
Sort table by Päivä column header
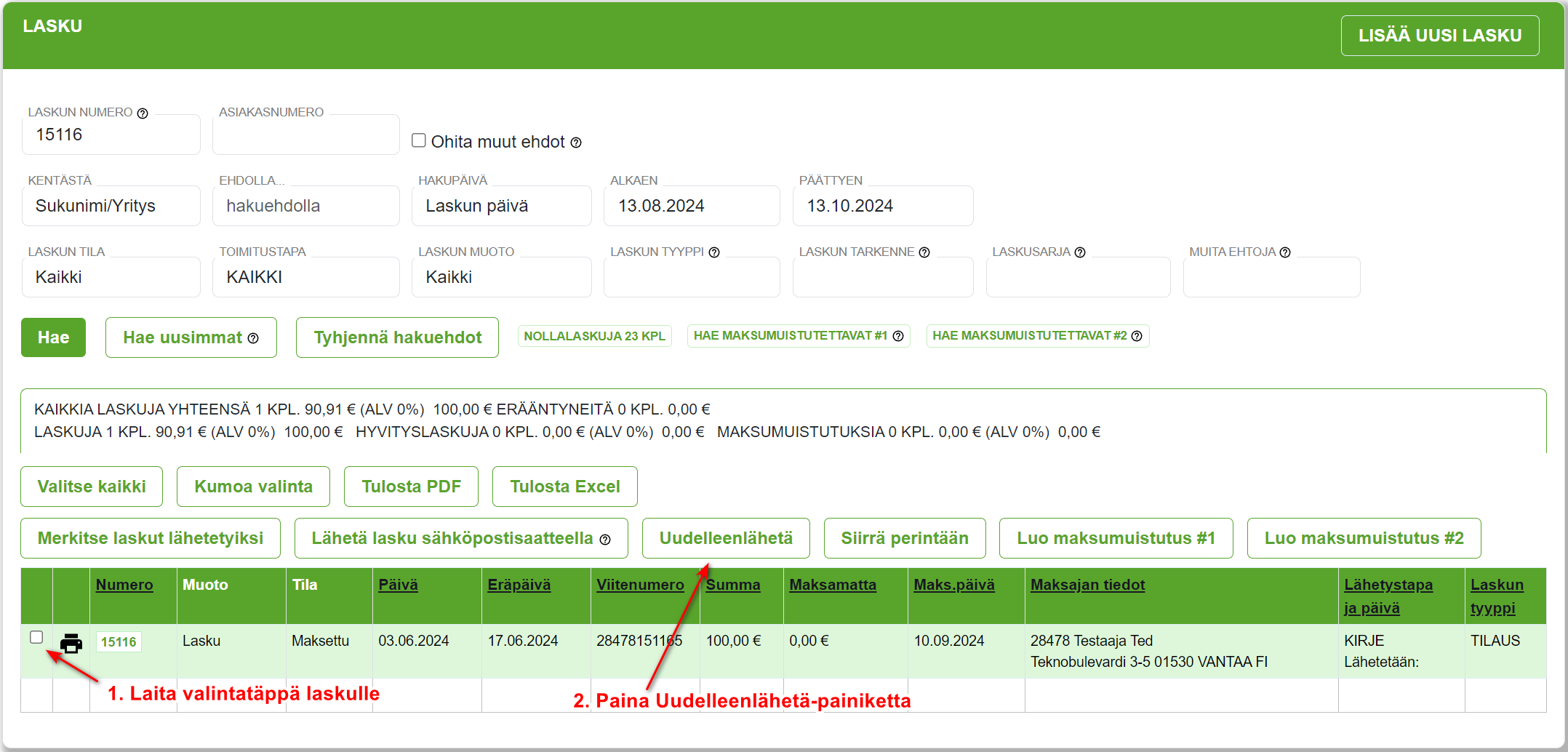tap(398, 585)
